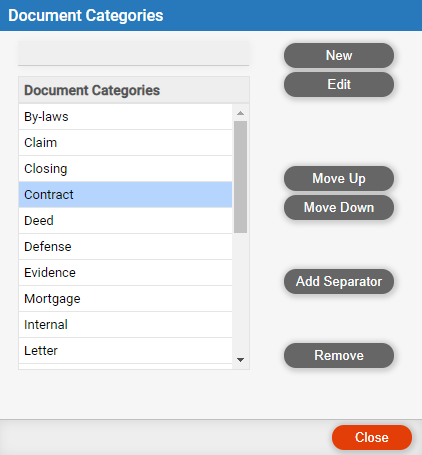422x455 pixels.
Task: Choose the Closing category row
Action: [x=125, y=169]
